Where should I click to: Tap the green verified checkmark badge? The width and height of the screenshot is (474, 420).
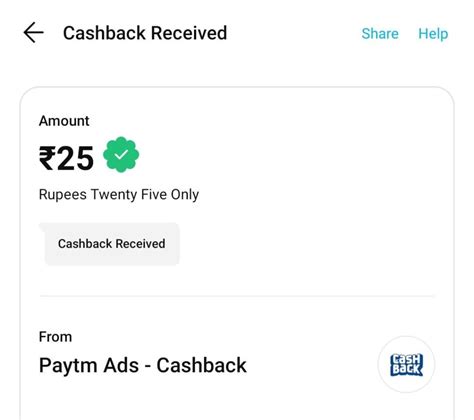pos(121,154)
